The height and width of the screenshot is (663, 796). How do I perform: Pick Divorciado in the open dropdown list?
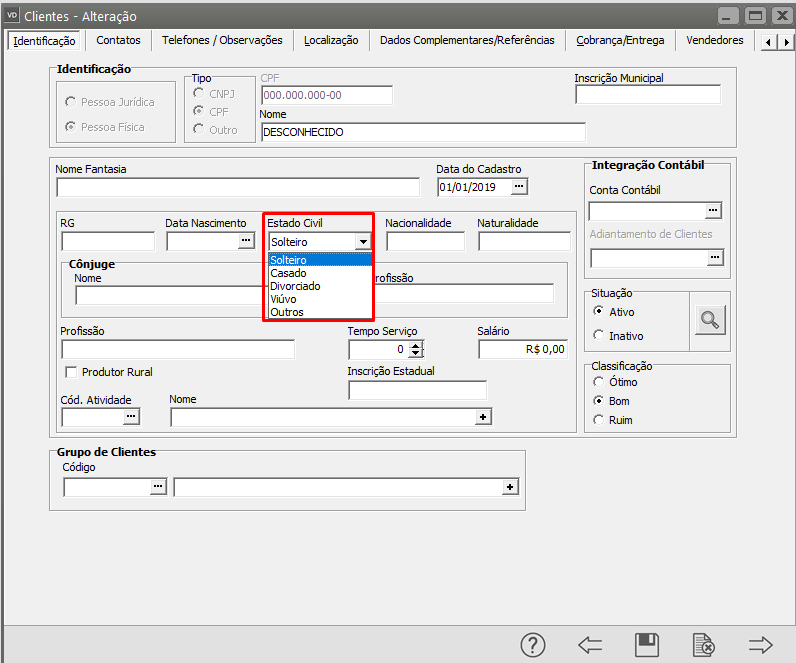(x=295, y=286)
